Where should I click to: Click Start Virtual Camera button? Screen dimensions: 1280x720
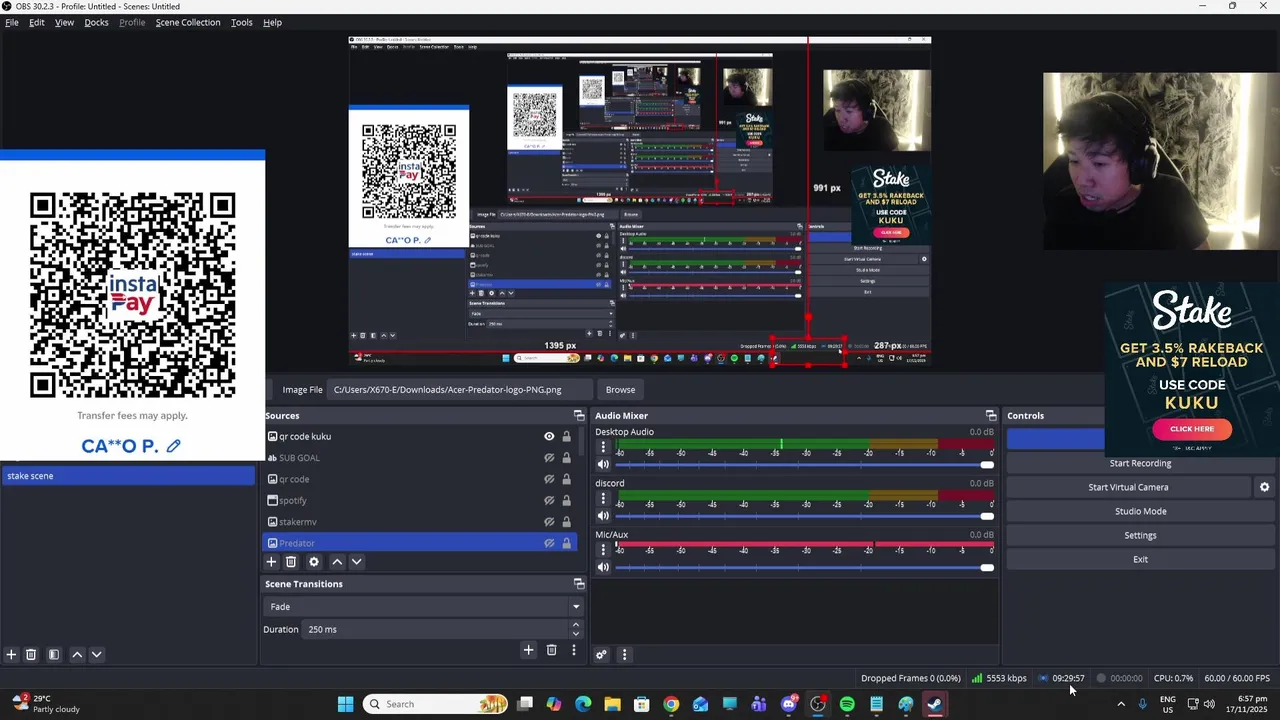pyautogui.click(x=1128, y=487)
